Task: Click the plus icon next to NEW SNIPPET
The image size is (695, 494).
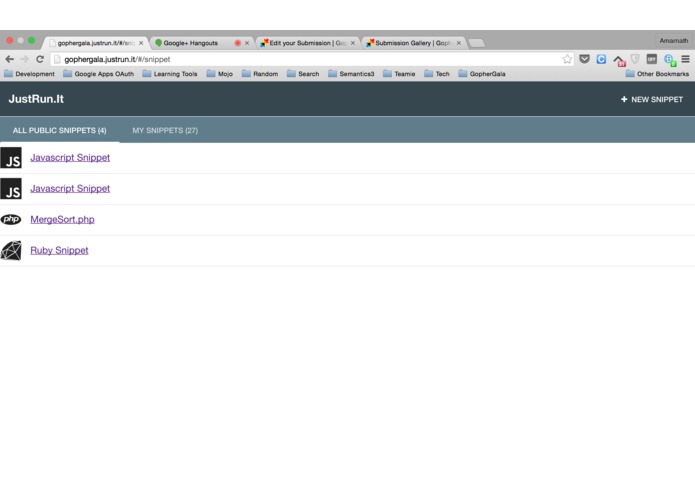Action: (x=624, y=99)
